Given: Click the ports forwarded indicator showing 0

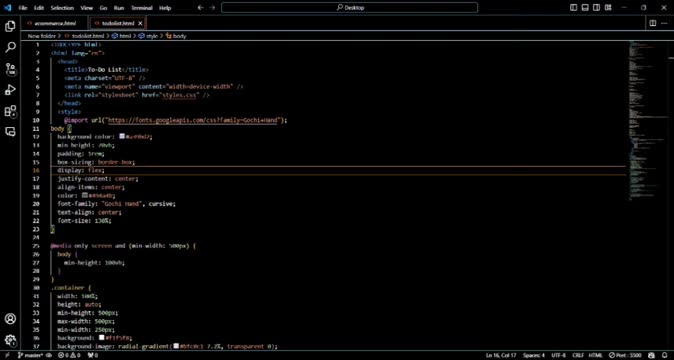Looking at the screenshot, I should [x=92, y=355].
